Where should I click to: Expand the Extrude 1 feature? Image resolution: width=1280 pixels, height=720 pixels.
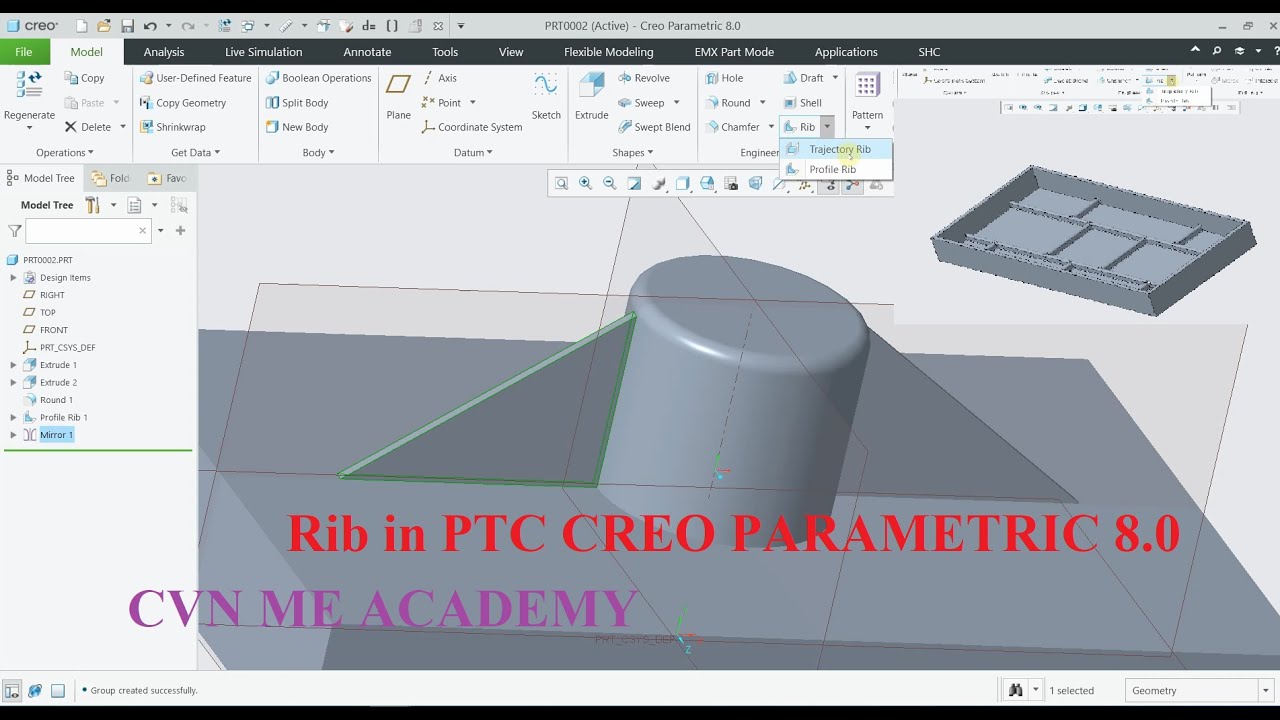(x=13, y=365)
